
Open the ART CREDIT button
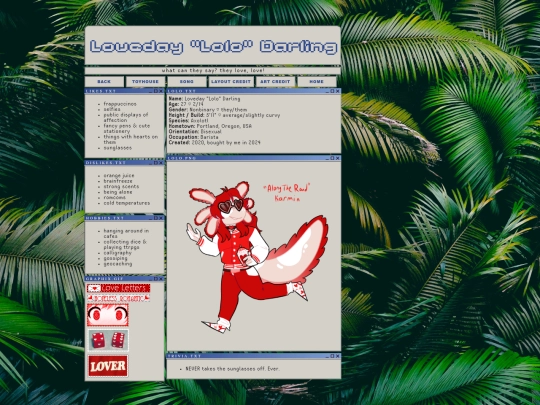[275, 82]
